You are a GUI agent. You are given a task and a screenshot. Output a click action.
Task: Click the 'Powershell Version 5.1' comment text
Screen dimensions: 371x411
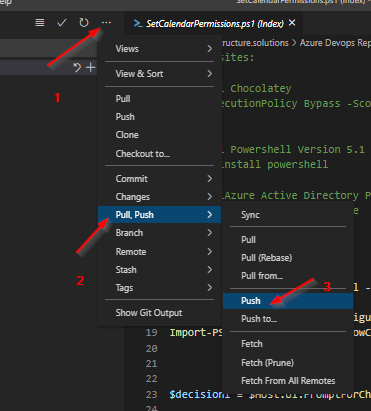[297, 149]
